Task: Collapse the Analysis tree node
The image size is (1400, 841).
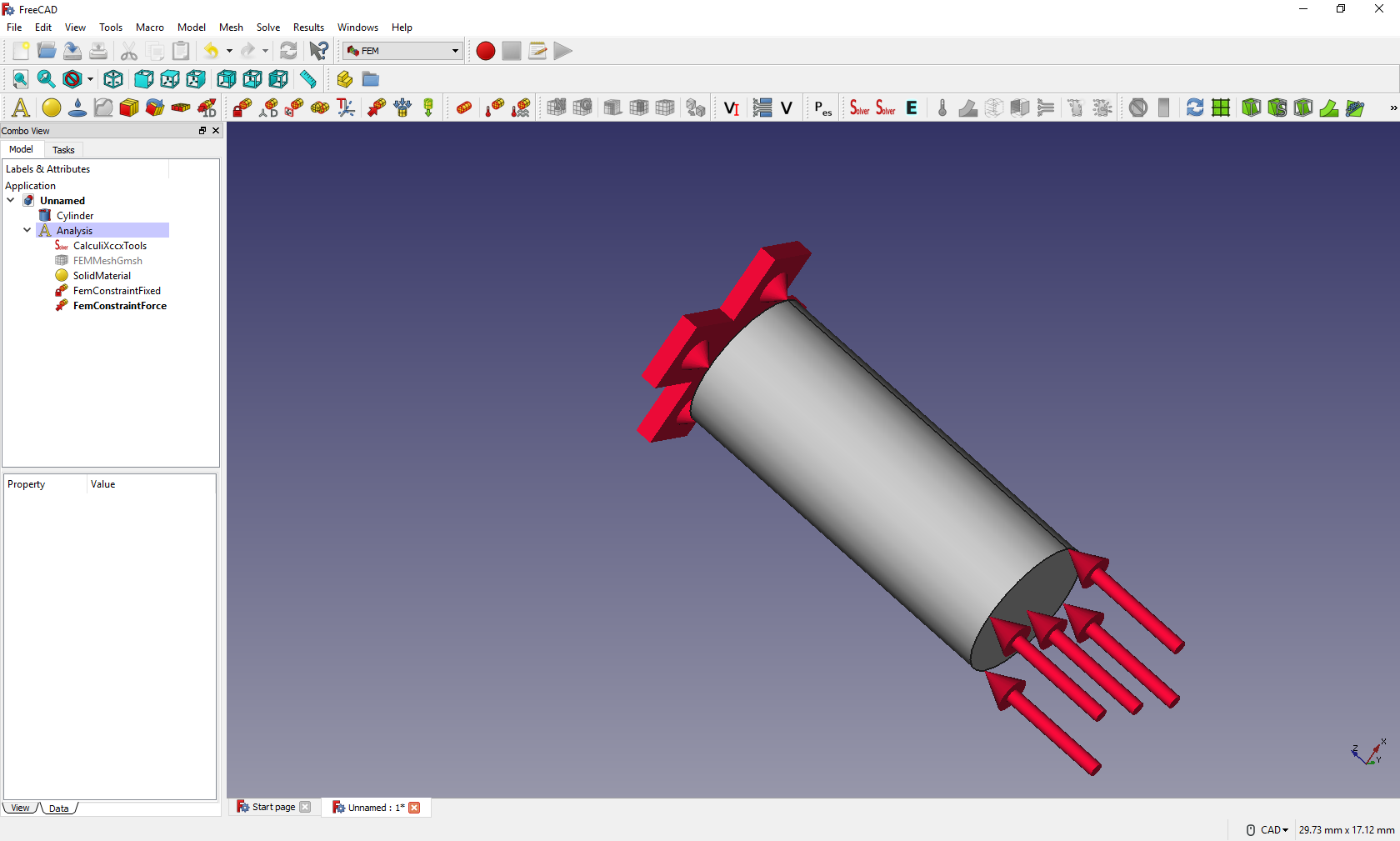Action: [27, 230]
